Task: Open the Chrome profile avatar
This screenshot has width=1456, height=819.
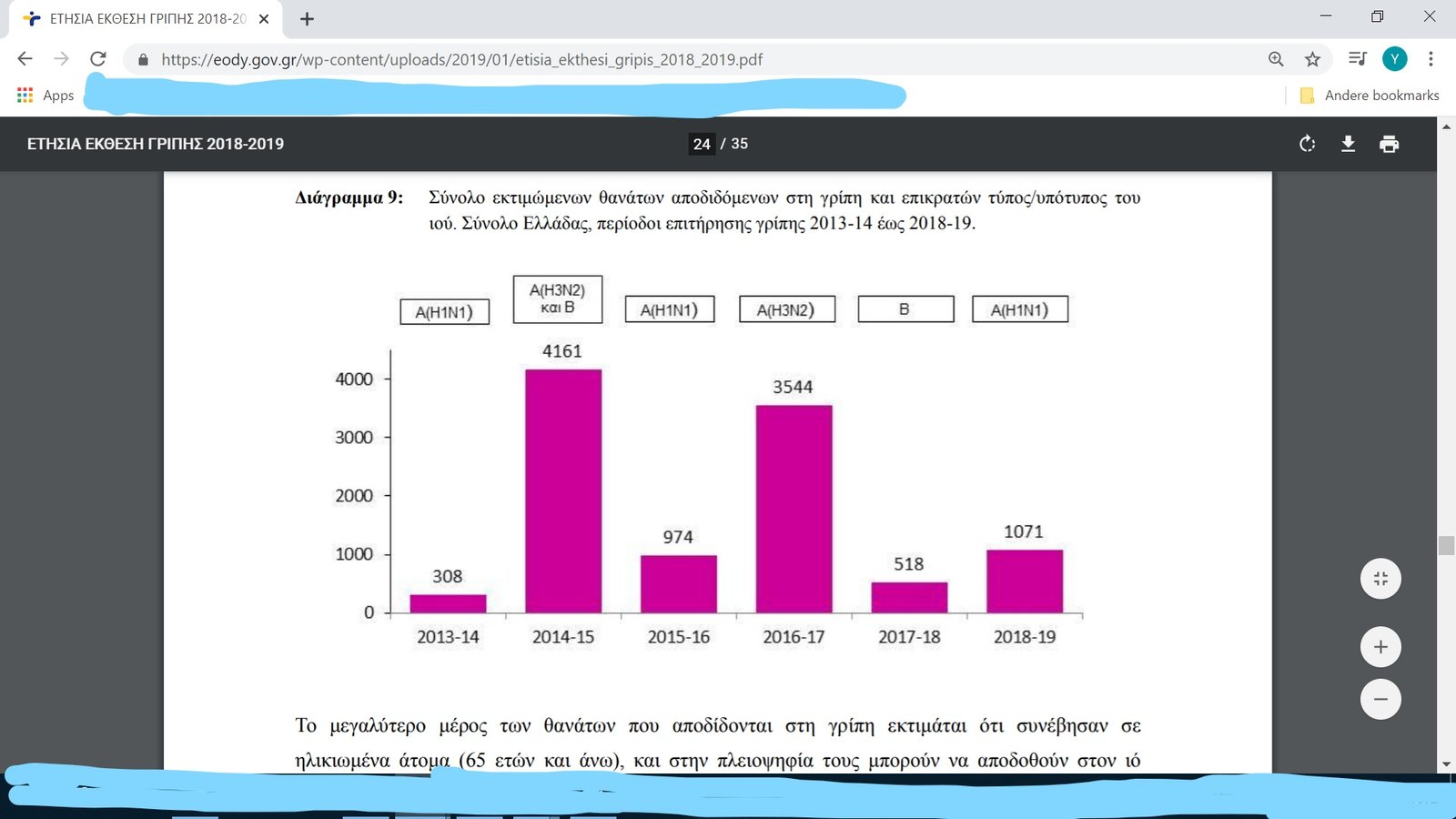Action: pyautogui.click(x=1394, y=59)
